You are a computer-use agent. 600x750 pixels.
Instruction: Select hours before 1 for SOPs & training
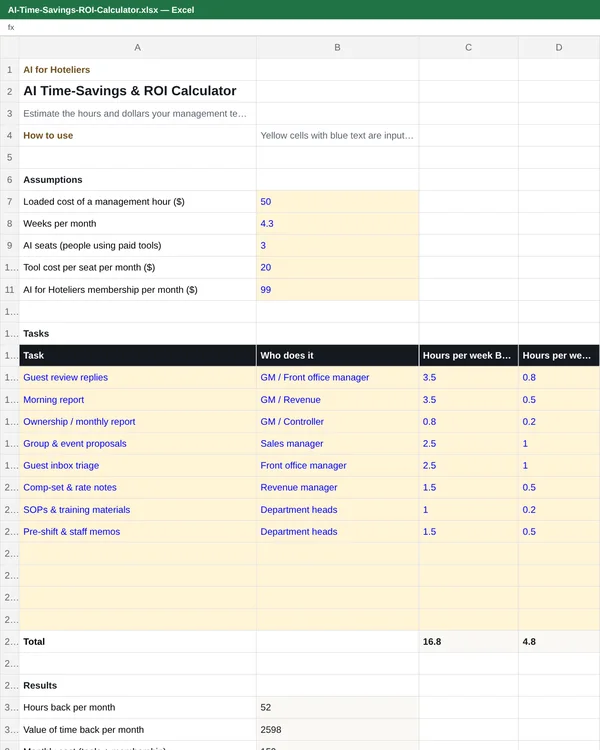tap(468, 509)
